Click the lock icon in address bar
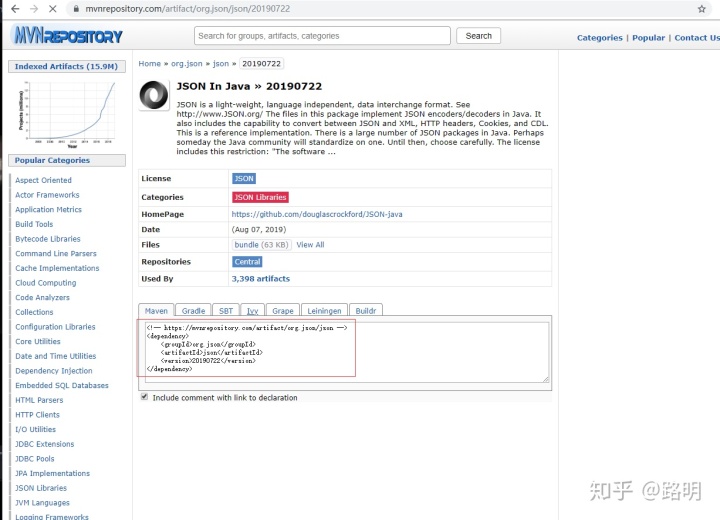The width and height of the screenshot is (720, 520). tap(76, 9)
